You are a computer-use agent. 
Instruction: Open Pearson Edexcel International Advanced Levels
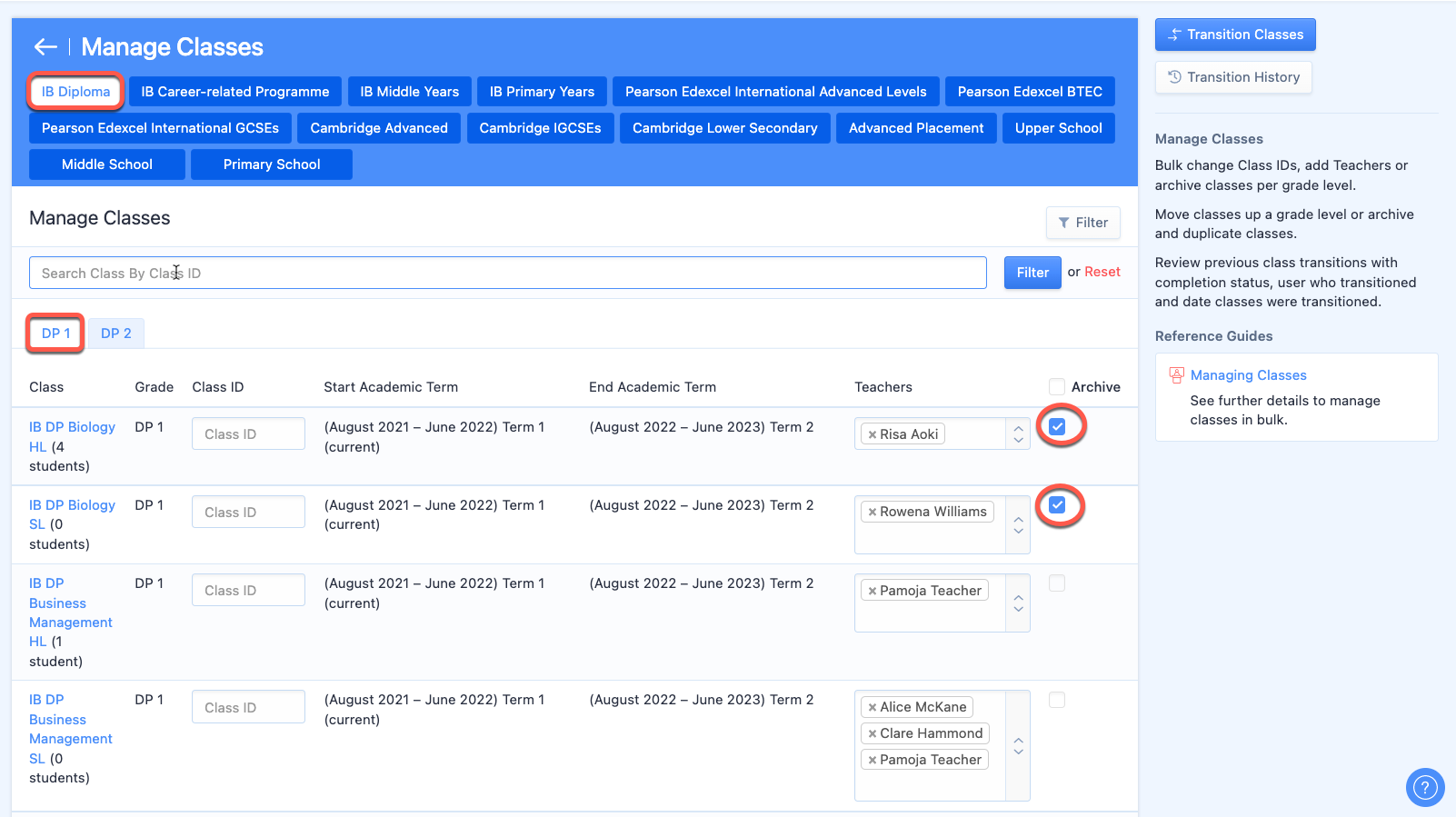[776, 92]
